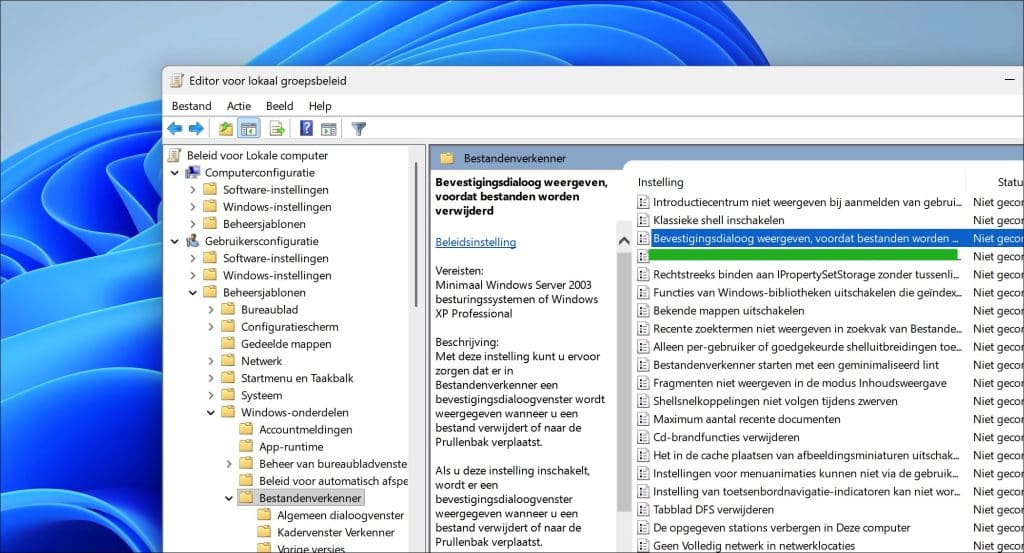
Task: Collapse the Bestandenverkenner tree node
Action: point(229,498)
